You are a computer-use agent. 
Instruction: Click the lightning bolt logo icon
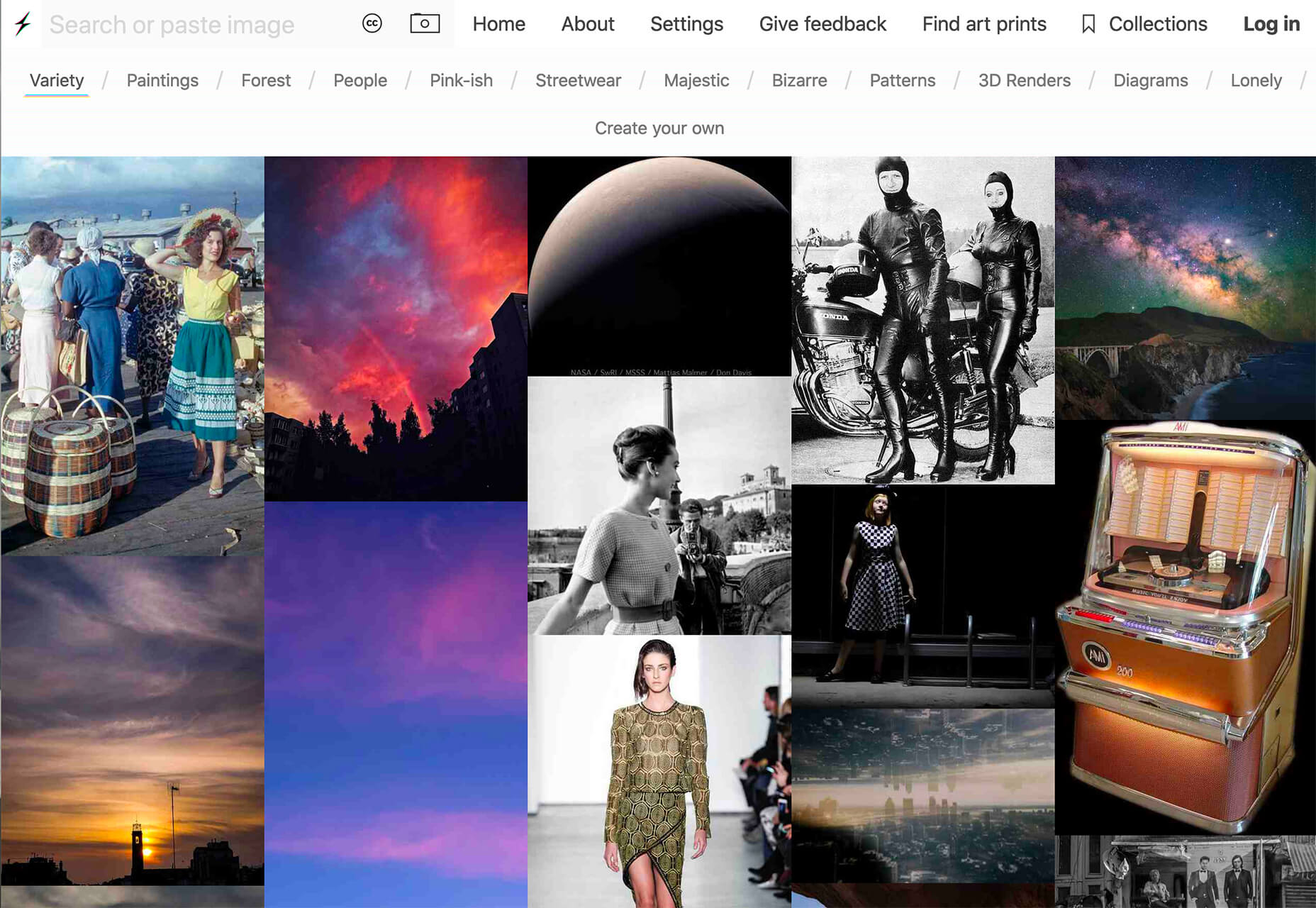point(23,24)
